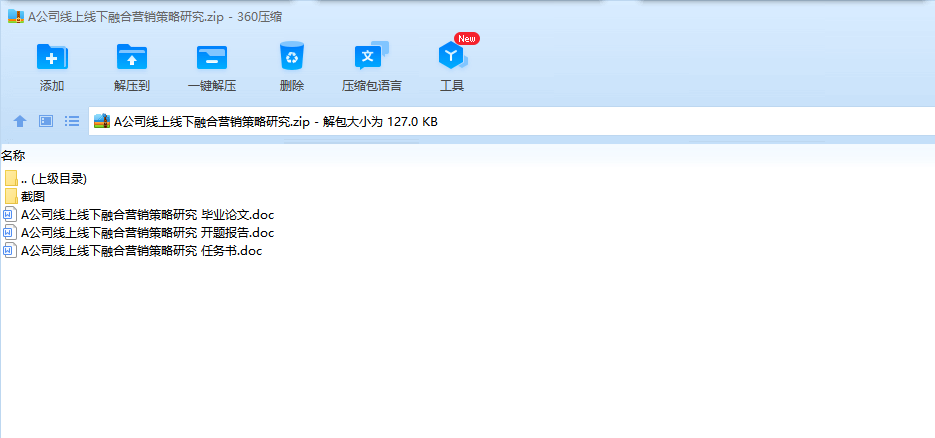Click the 360压缩 app icon in title bar
935x438 pixels.
(16, 17)
